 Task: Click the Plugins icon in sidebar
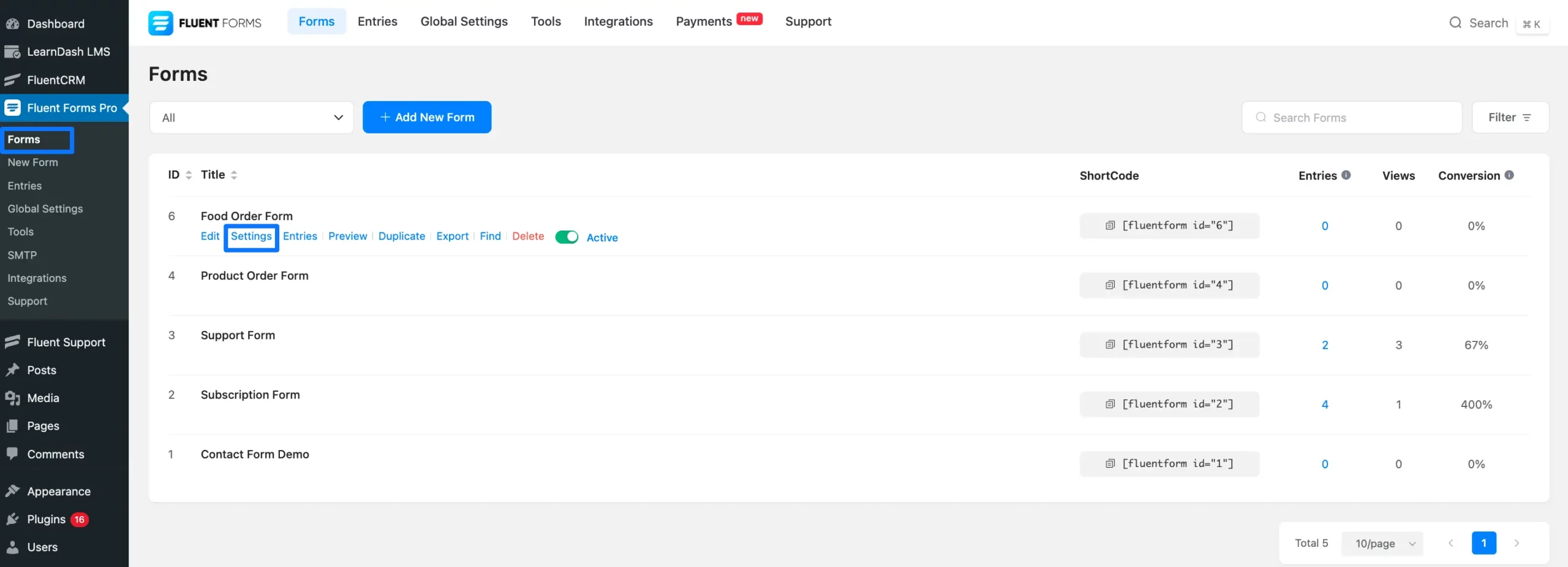(13, 519)
